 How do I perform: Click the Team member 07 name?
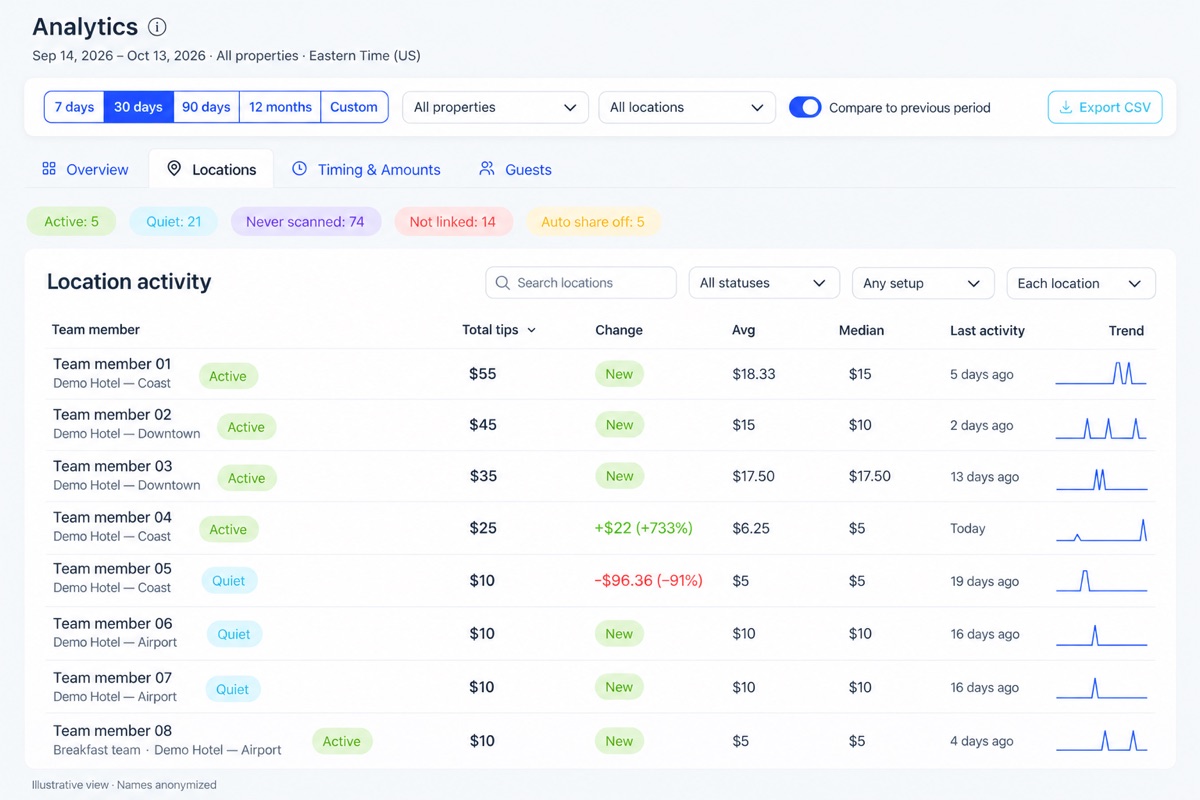tap(112, 677)
